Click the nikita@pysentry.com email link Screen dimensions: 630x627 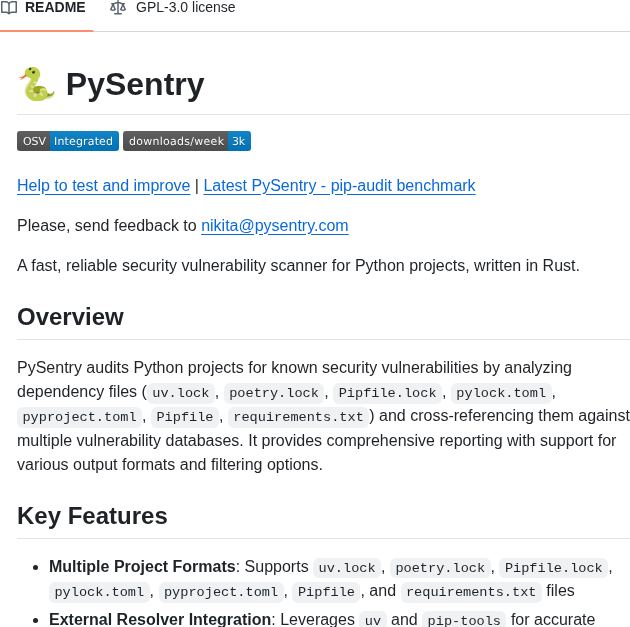274,225
